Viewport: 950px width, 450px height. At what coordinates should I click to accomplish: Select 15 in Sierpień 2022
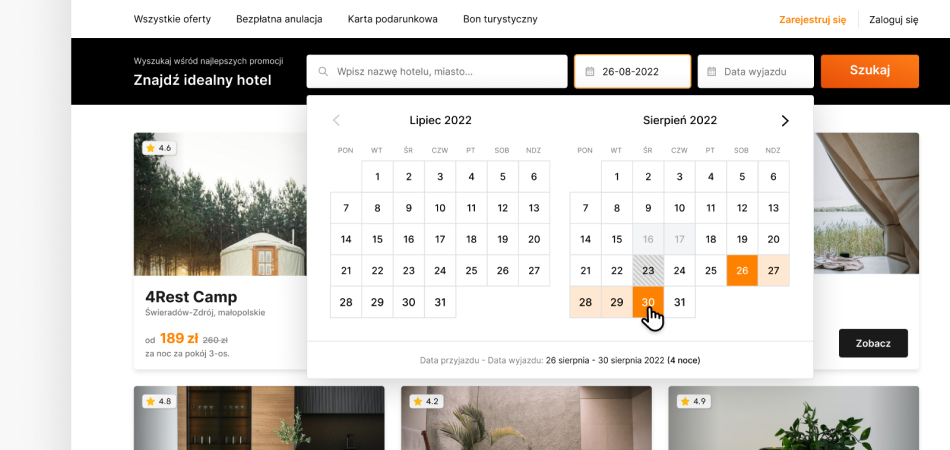617,239
